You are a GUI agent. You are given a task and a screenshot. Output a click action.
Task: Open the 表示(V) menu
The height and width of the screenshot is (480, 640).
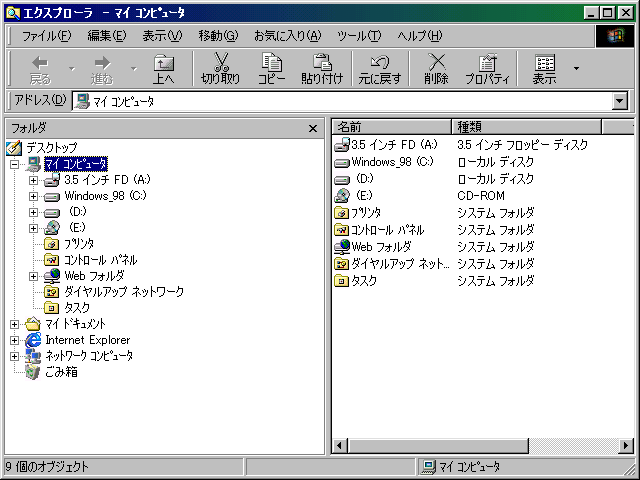click(x=162, y=36)
